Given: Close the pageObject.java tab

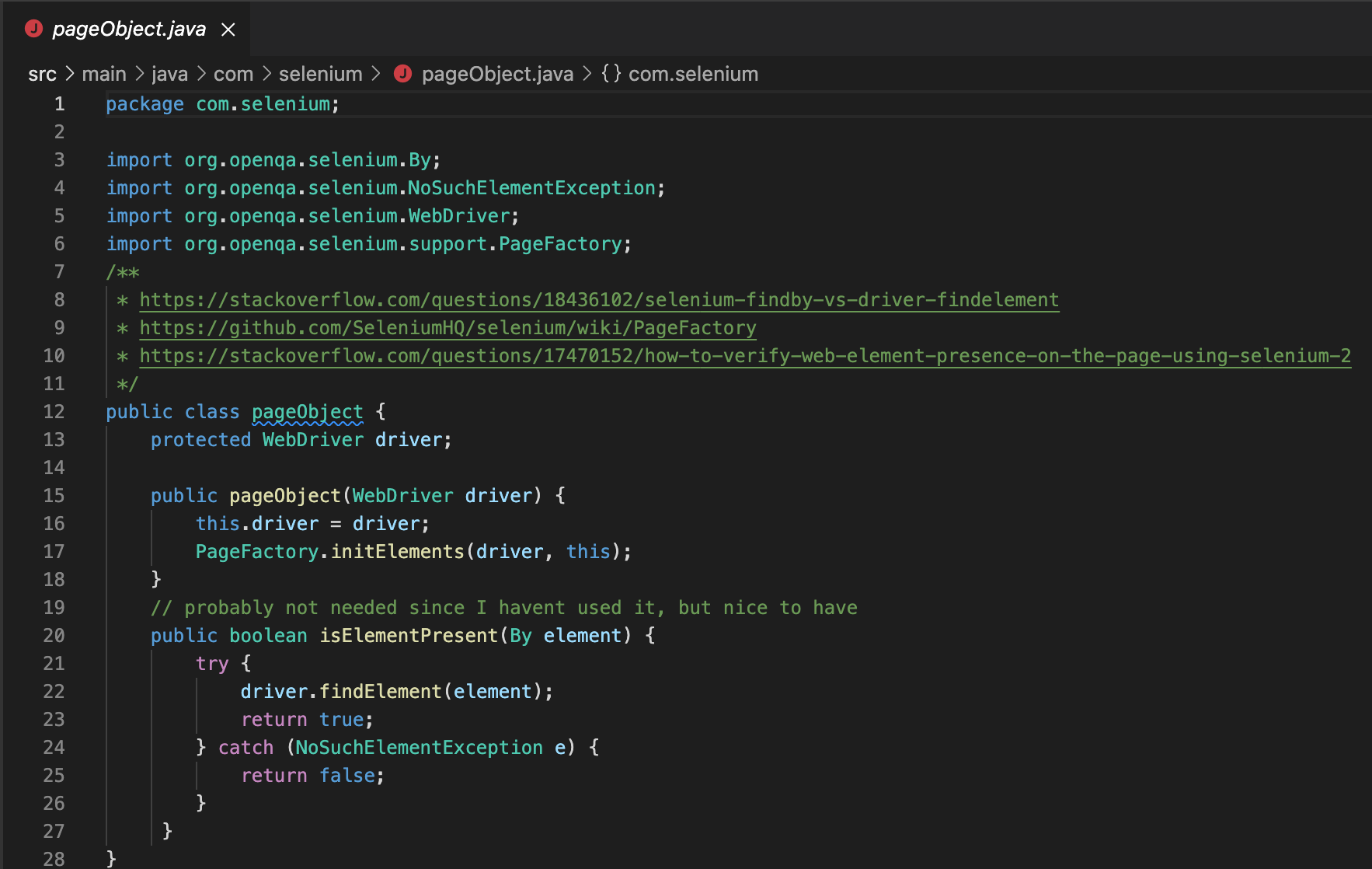Looking at the screenshot, I should (x=228, y=30).
